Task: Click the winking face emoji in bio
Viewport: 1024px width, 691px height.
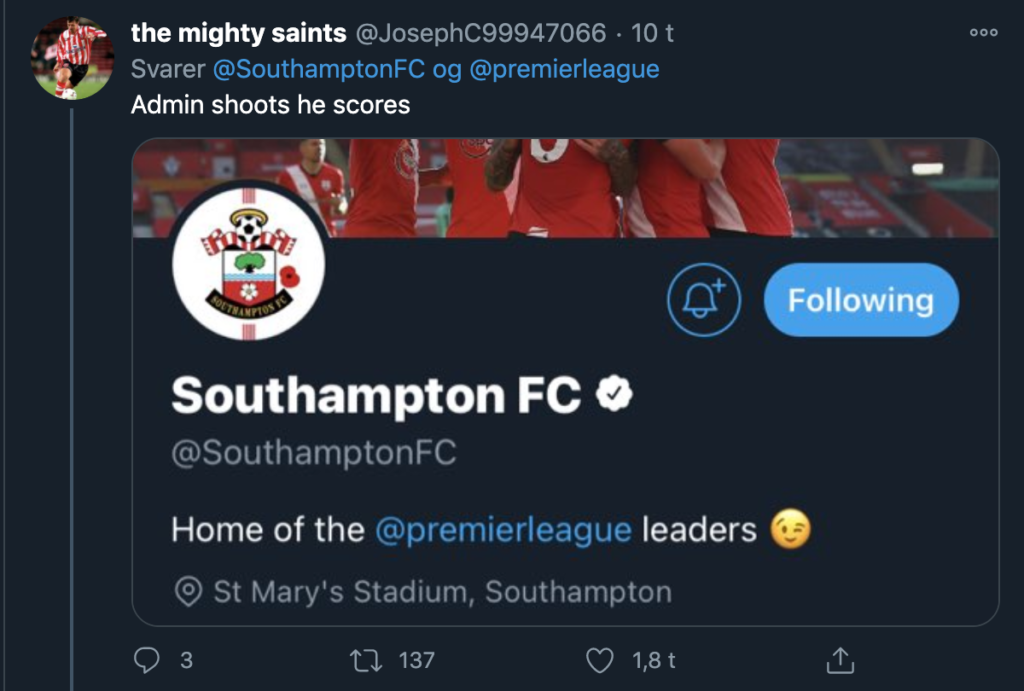Action: (x=790, y=529)
